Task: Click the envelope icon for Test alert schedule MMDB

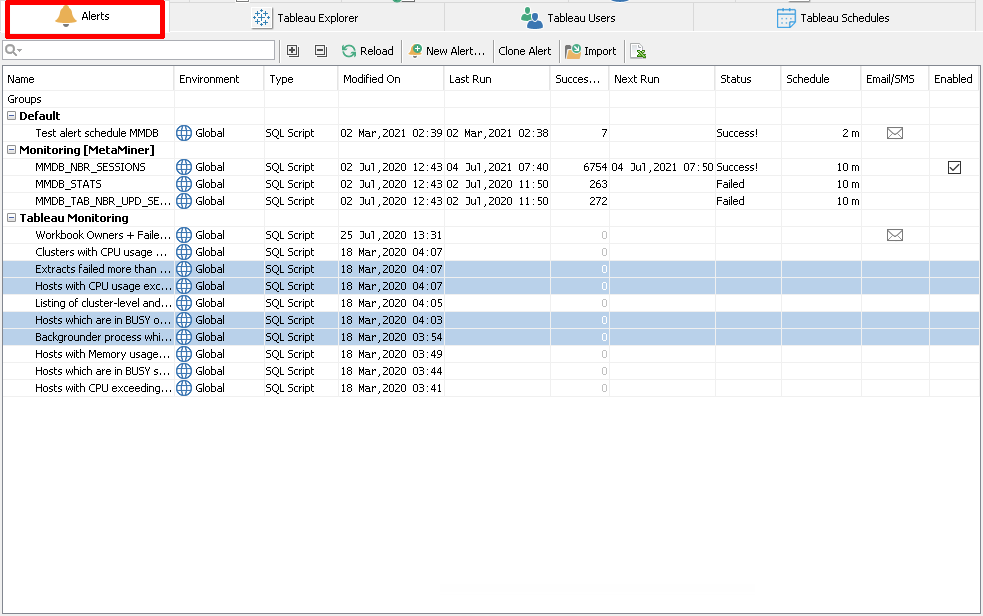Action: click(895, 133)
